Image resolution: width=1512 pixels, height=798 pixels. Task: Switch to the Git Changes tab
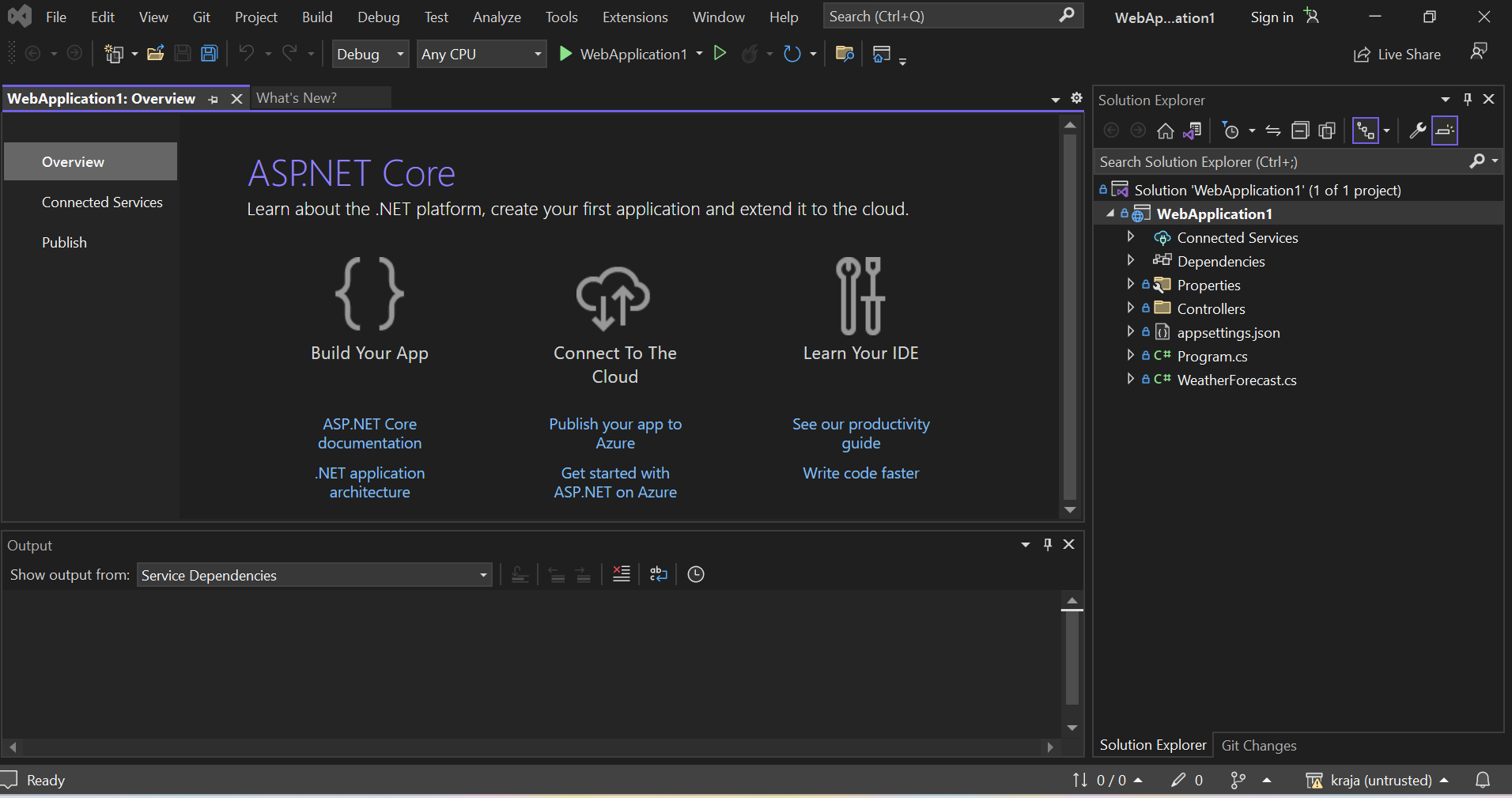tap(1259, 745)
